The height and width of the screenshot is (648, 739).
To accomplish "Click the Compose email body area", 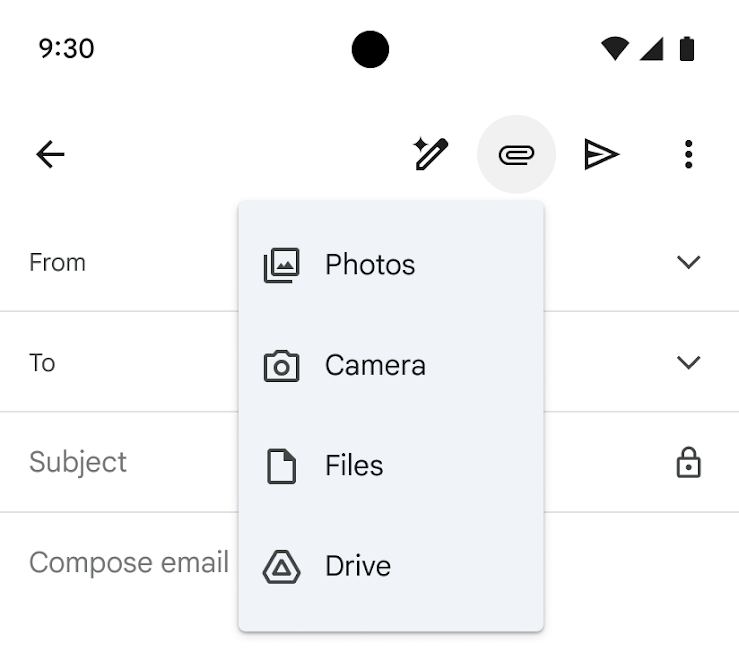I will 128,563.
